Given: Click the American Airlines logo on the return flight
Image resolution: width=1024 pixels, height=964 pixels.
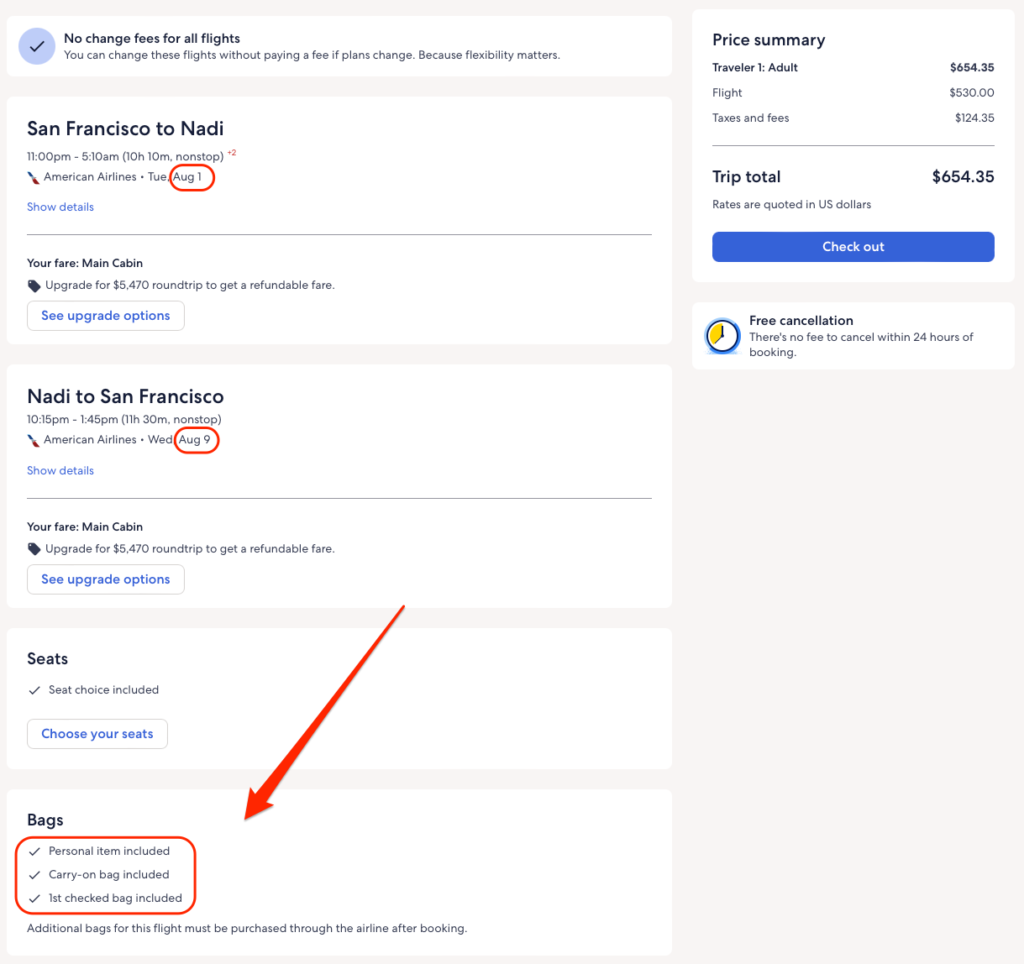Looking at the screenshot, I should pos(34,440).
